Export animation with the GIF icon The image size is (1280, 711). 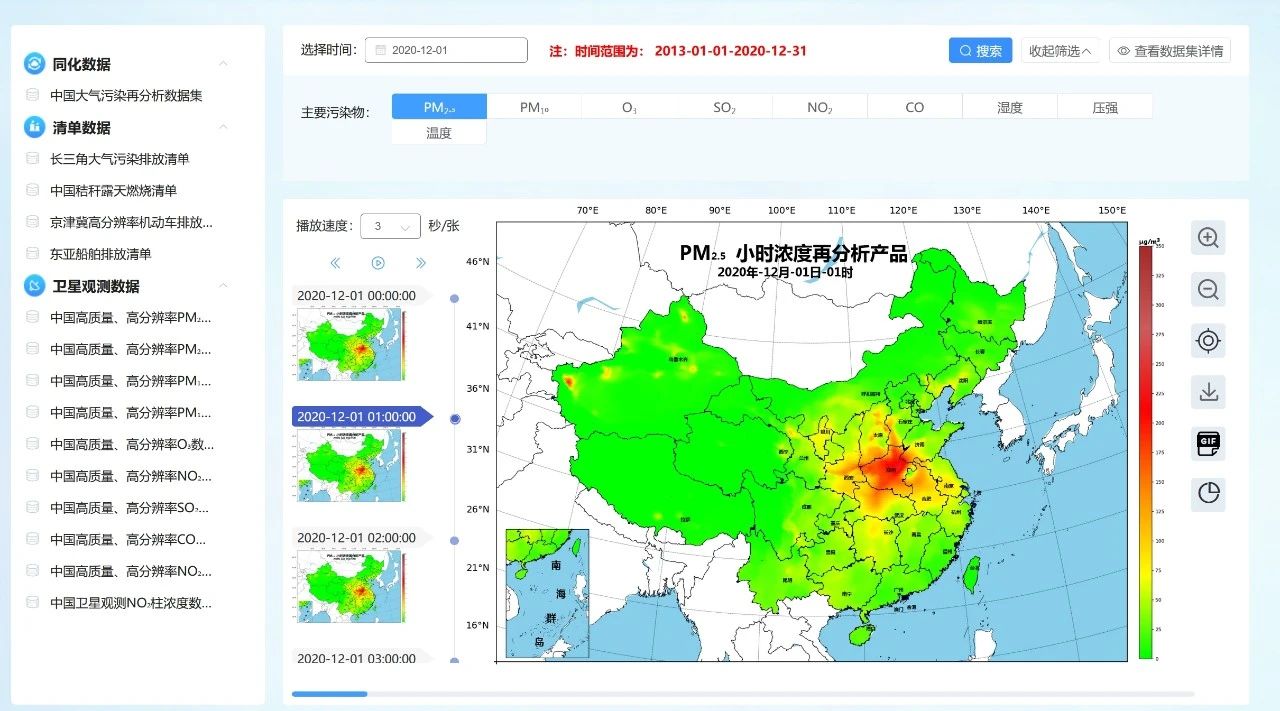1208,443
